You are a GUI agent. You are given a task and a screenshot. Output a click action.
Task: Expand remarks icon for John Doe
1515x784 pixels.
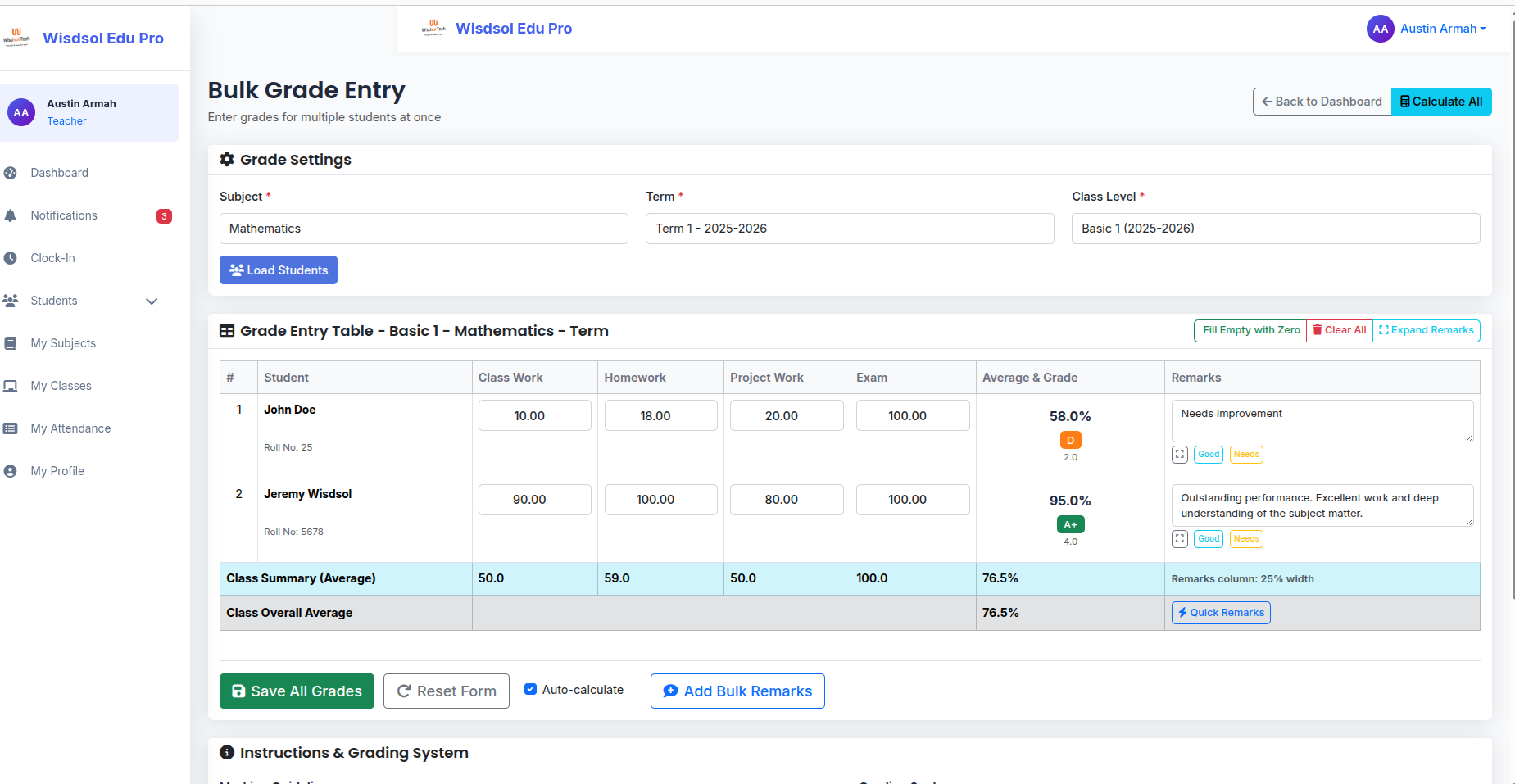1179,455
